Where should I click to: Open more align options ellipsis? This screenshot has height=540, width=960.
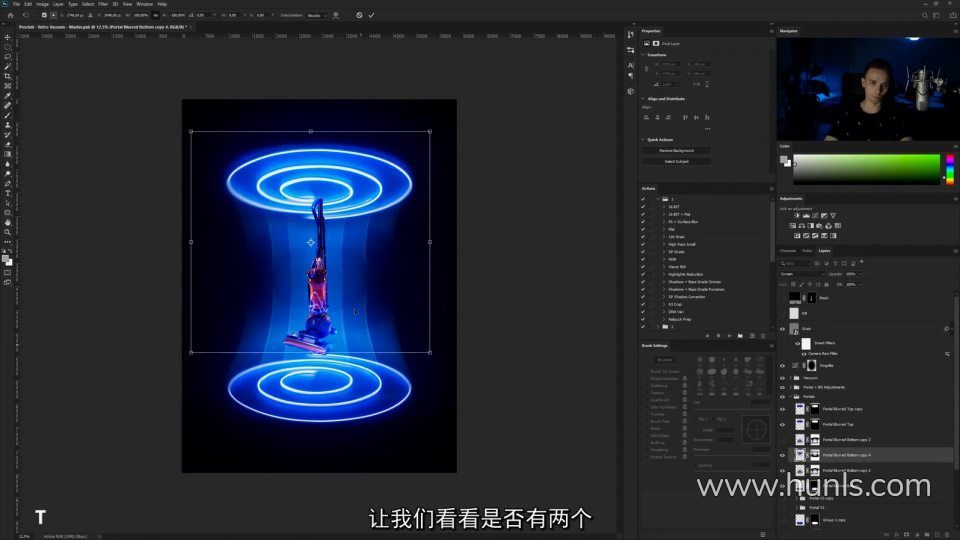pos(707,129)
